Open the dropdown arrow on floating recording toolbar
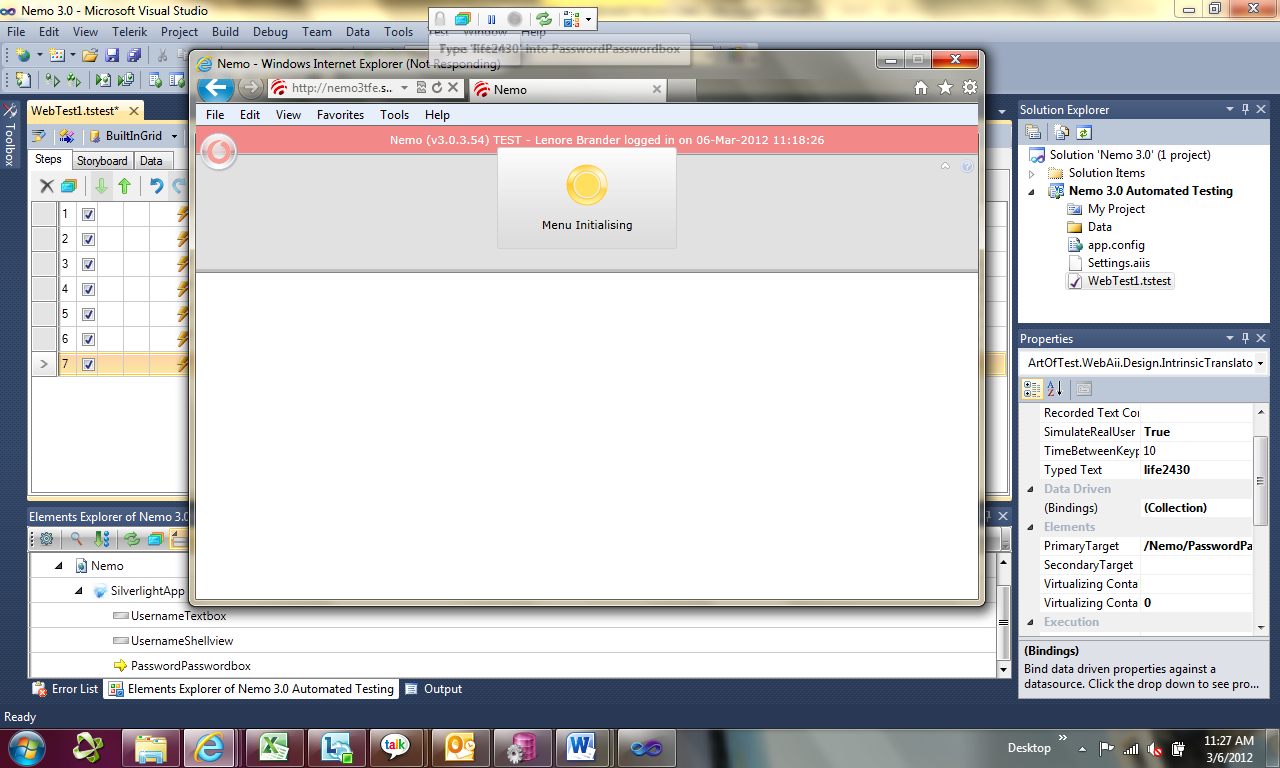Screen dimensions: 1280x768 pos(589,19)
